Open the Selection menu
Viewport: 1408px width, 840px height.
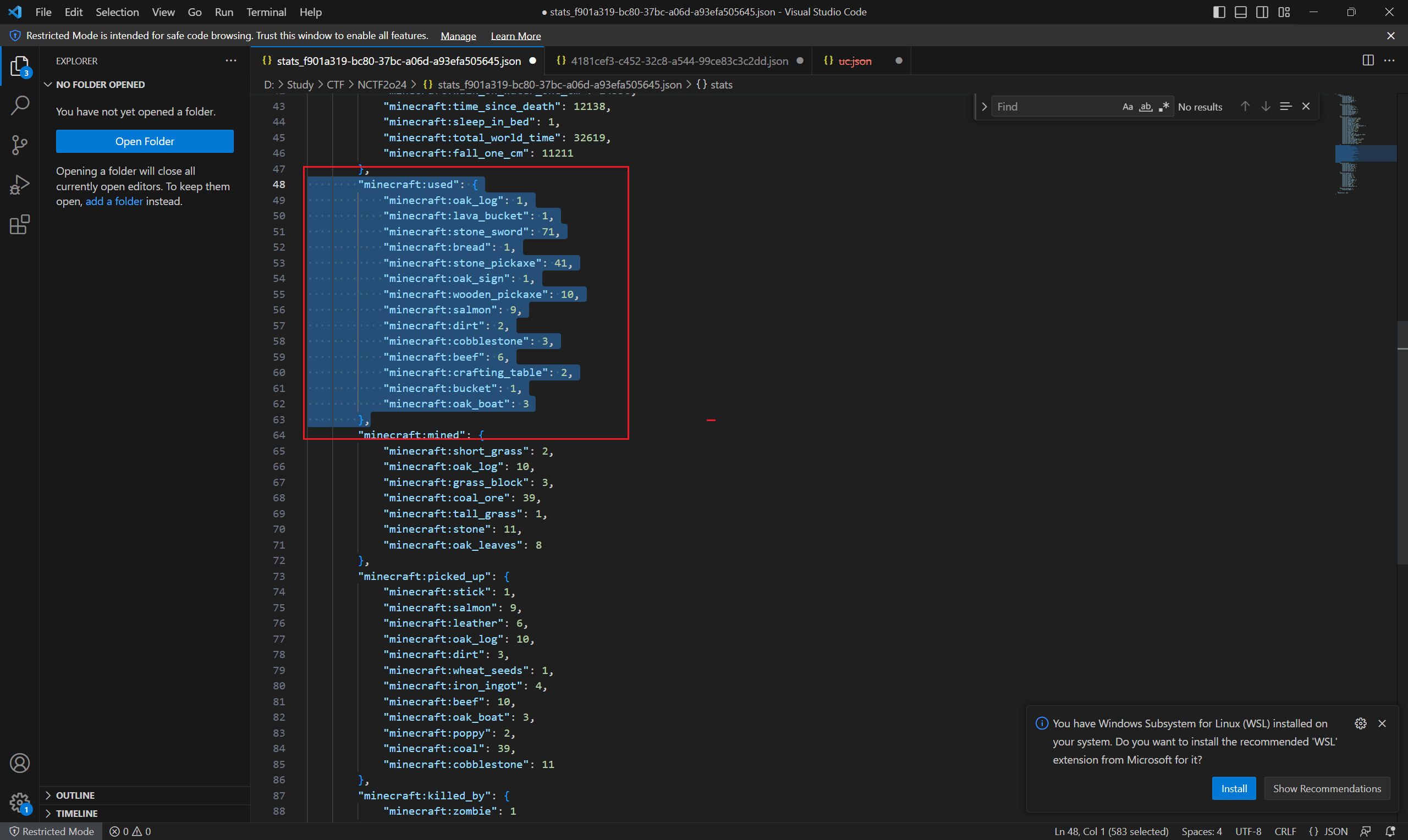coord(117,12)
